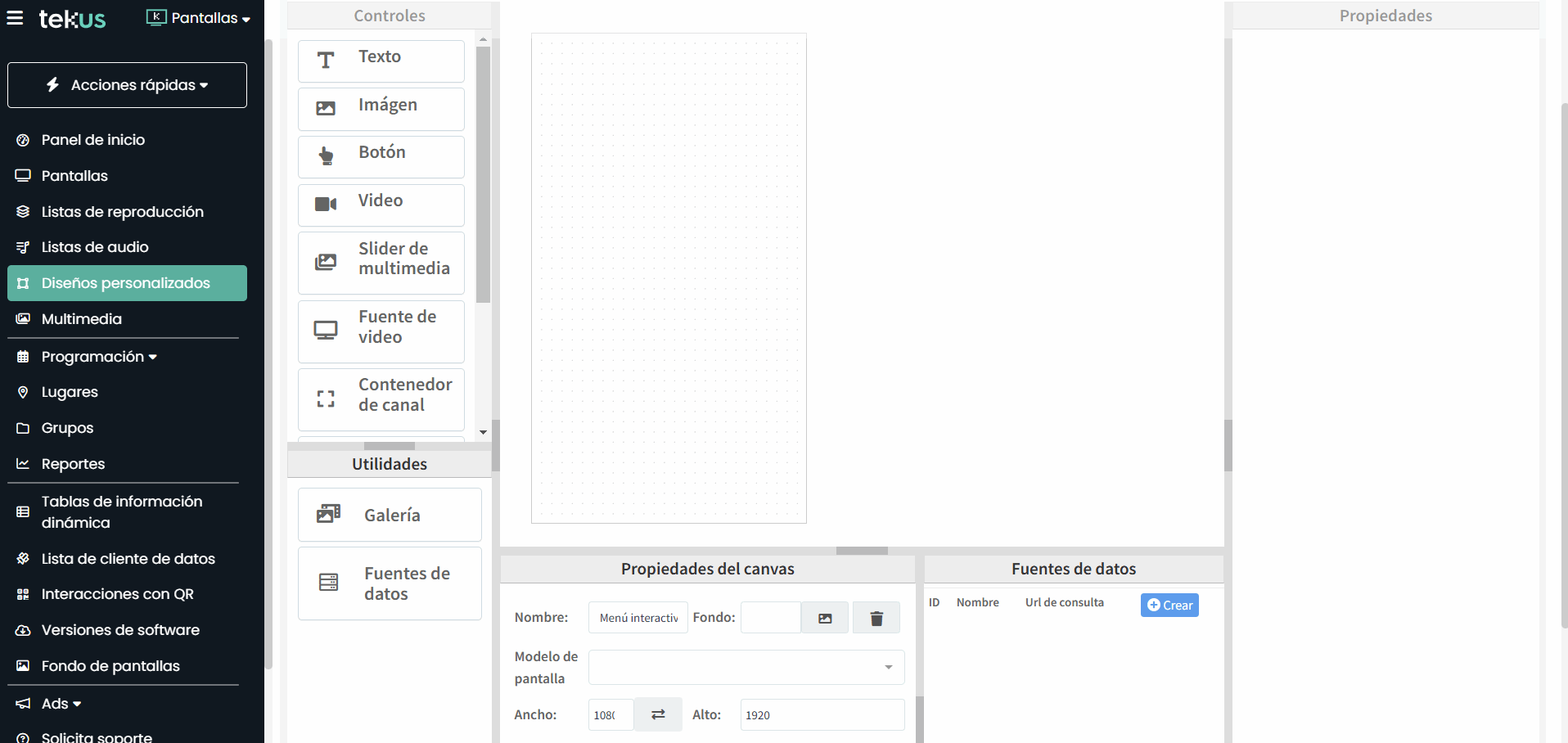Insert a Botón control

point(381,155)
